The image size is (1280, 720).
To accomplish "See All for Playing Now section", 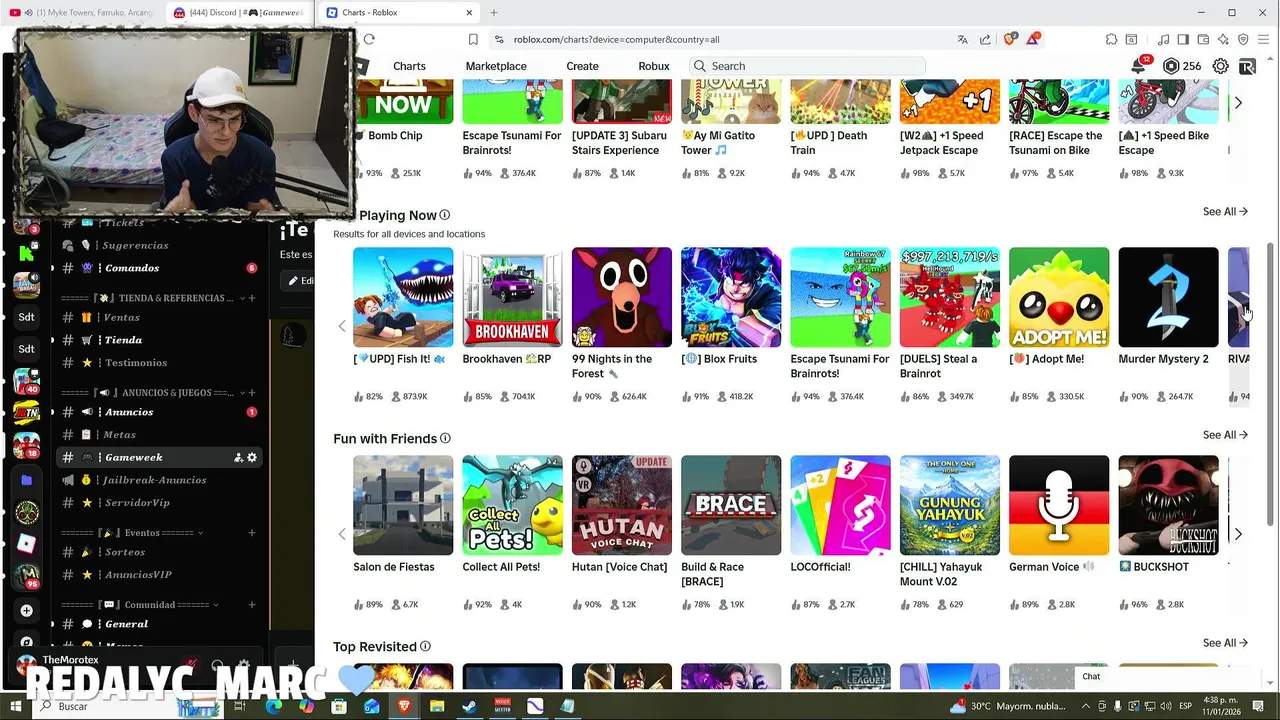I will tap(1225, 212).
